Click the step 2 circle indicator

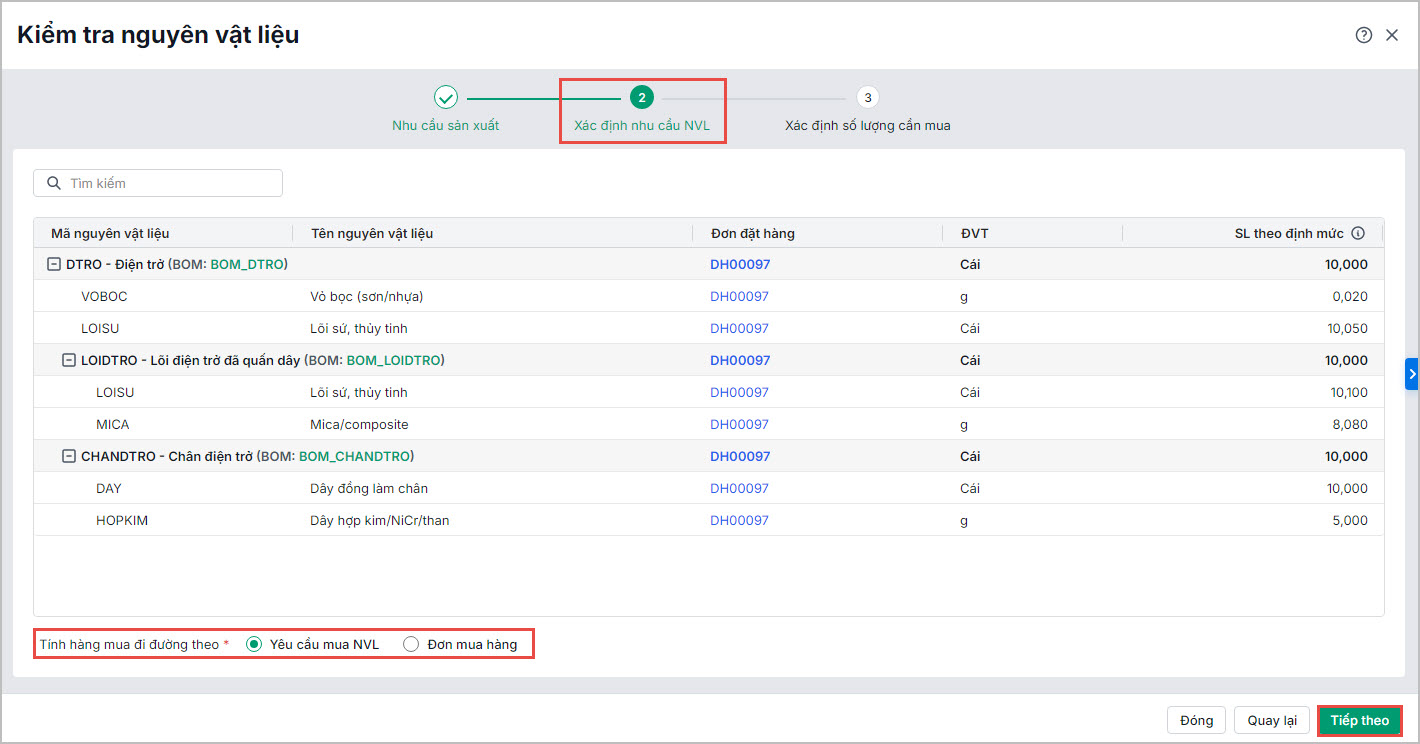click(641, 97)
